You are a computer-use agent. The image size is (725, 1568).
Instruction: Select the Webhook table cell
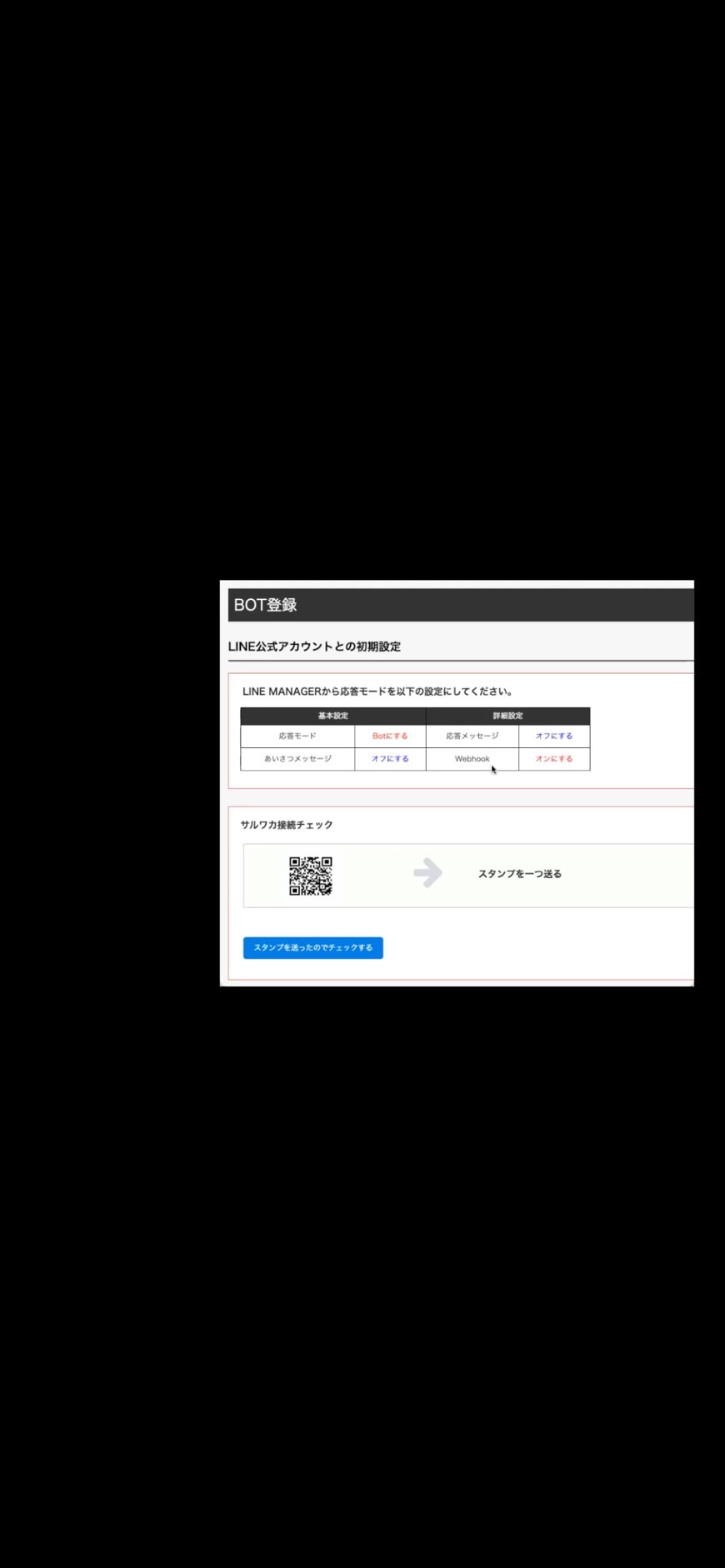click(x=472, y=759)
